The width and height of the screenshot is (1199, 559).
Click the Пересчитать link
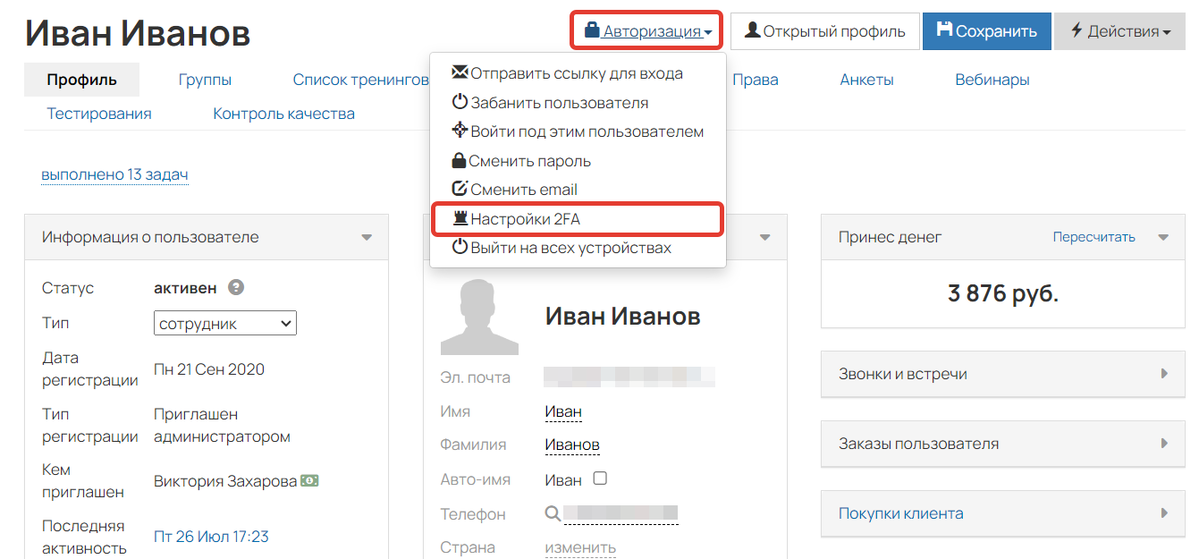[1093, 238]
